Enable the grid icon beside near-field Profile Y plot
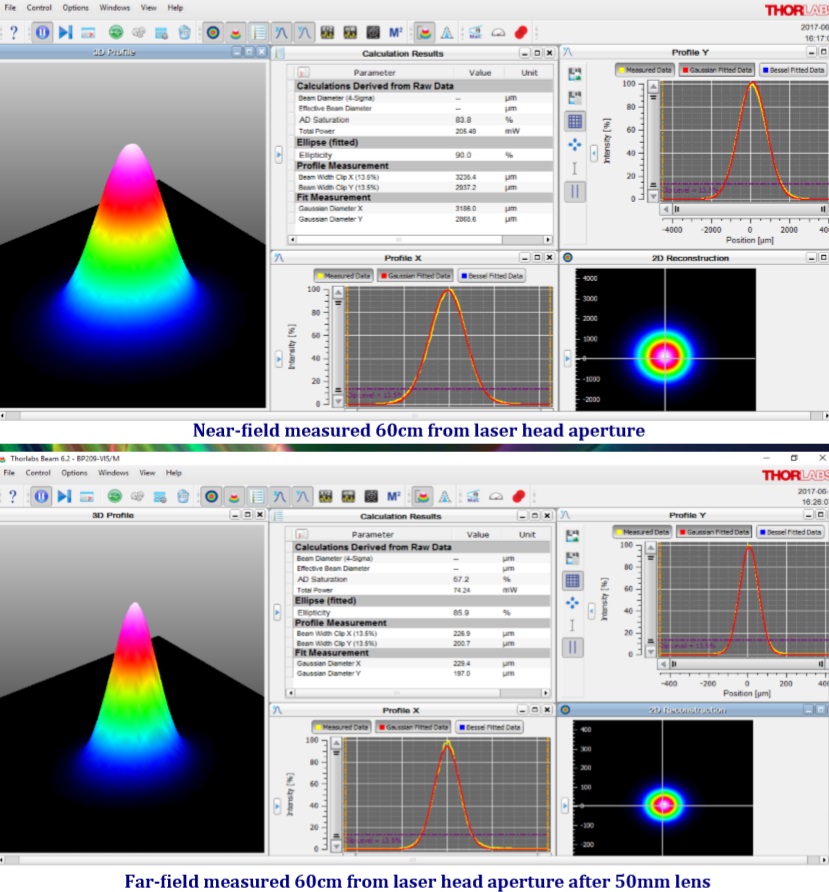This screenshot has height=892, width=829. [575, 121]
